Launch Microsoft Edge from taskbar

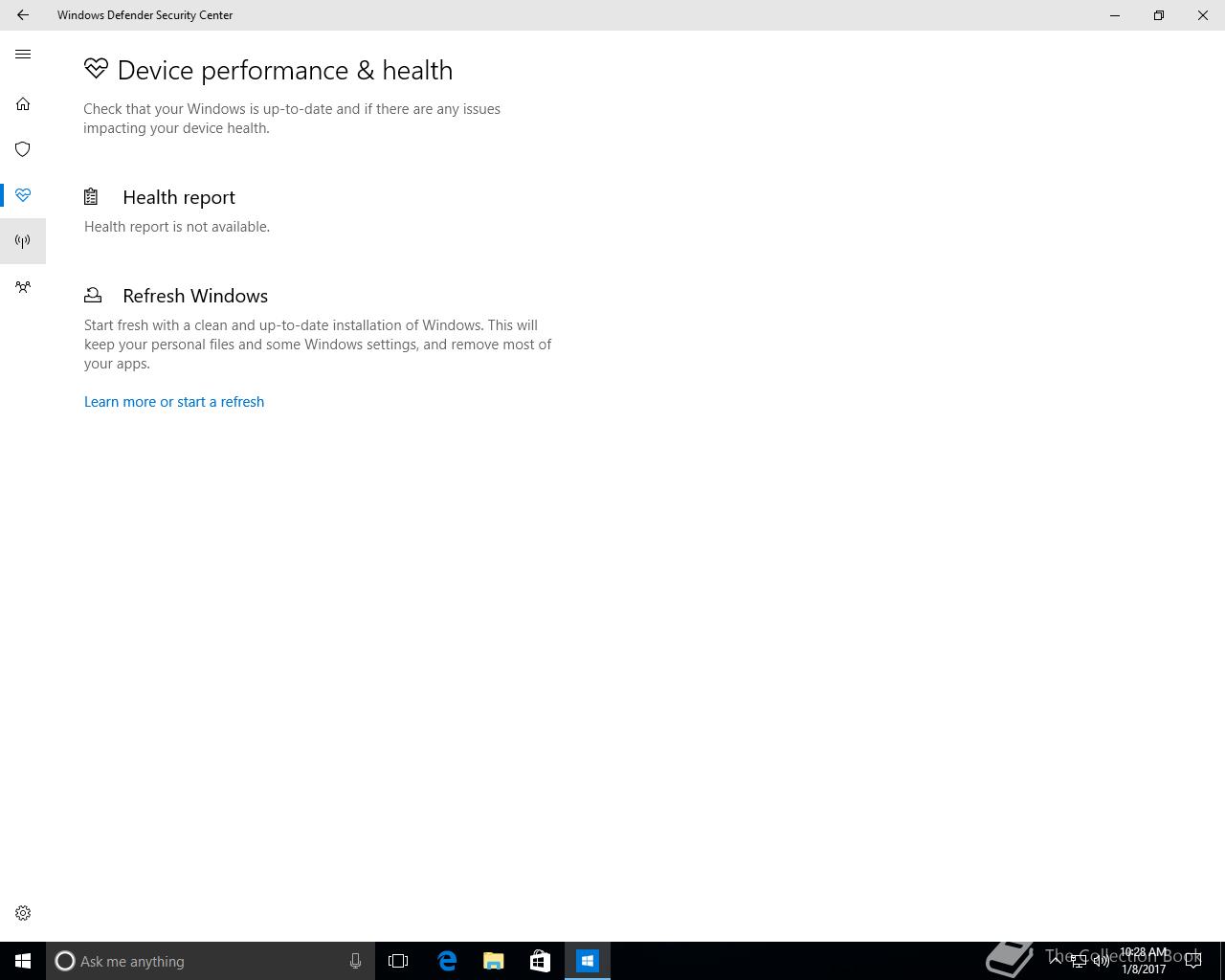[447, 961]
